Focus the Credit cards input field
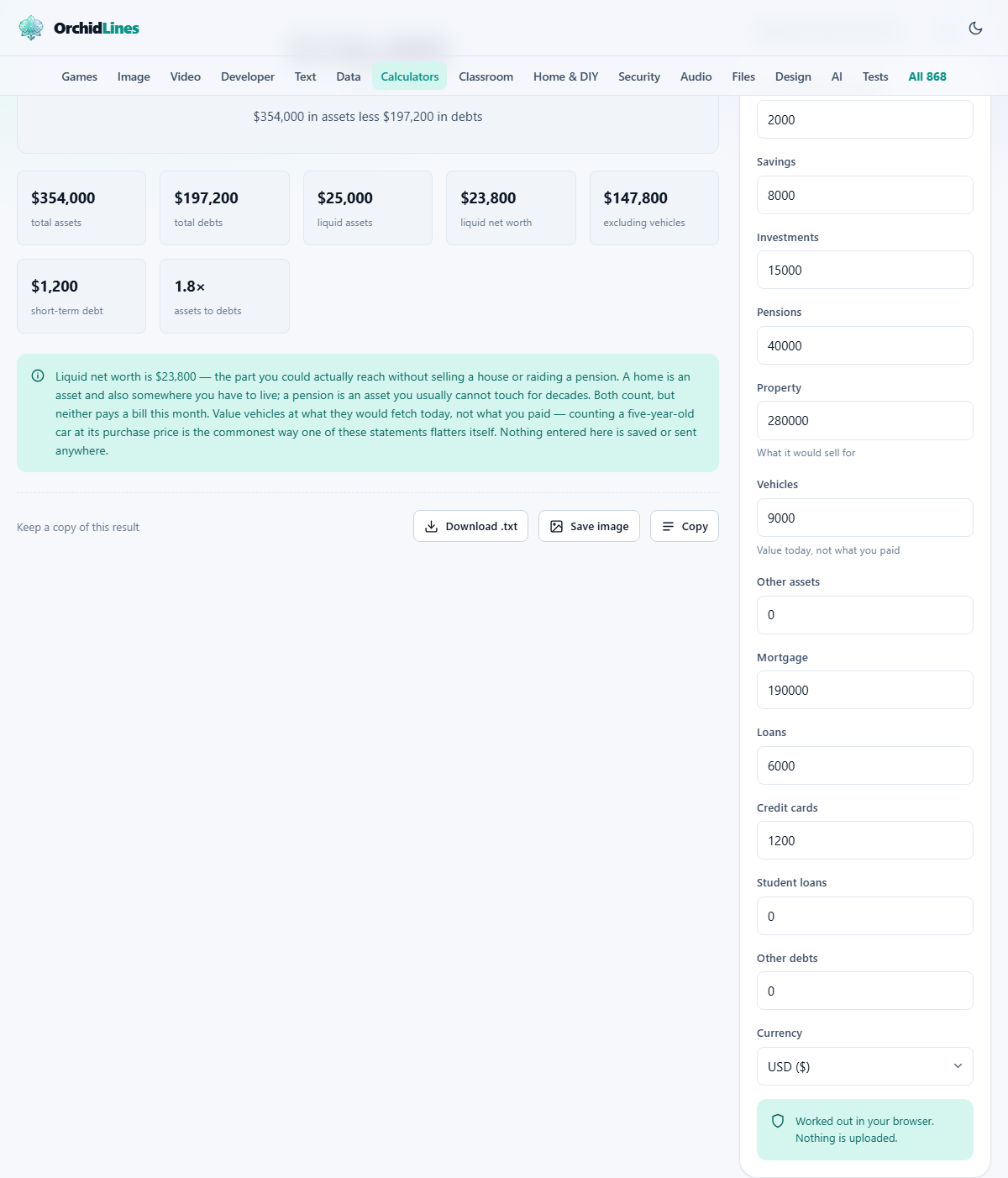This screenshot has height=1178, width=1008. click(x=865, y=840)
